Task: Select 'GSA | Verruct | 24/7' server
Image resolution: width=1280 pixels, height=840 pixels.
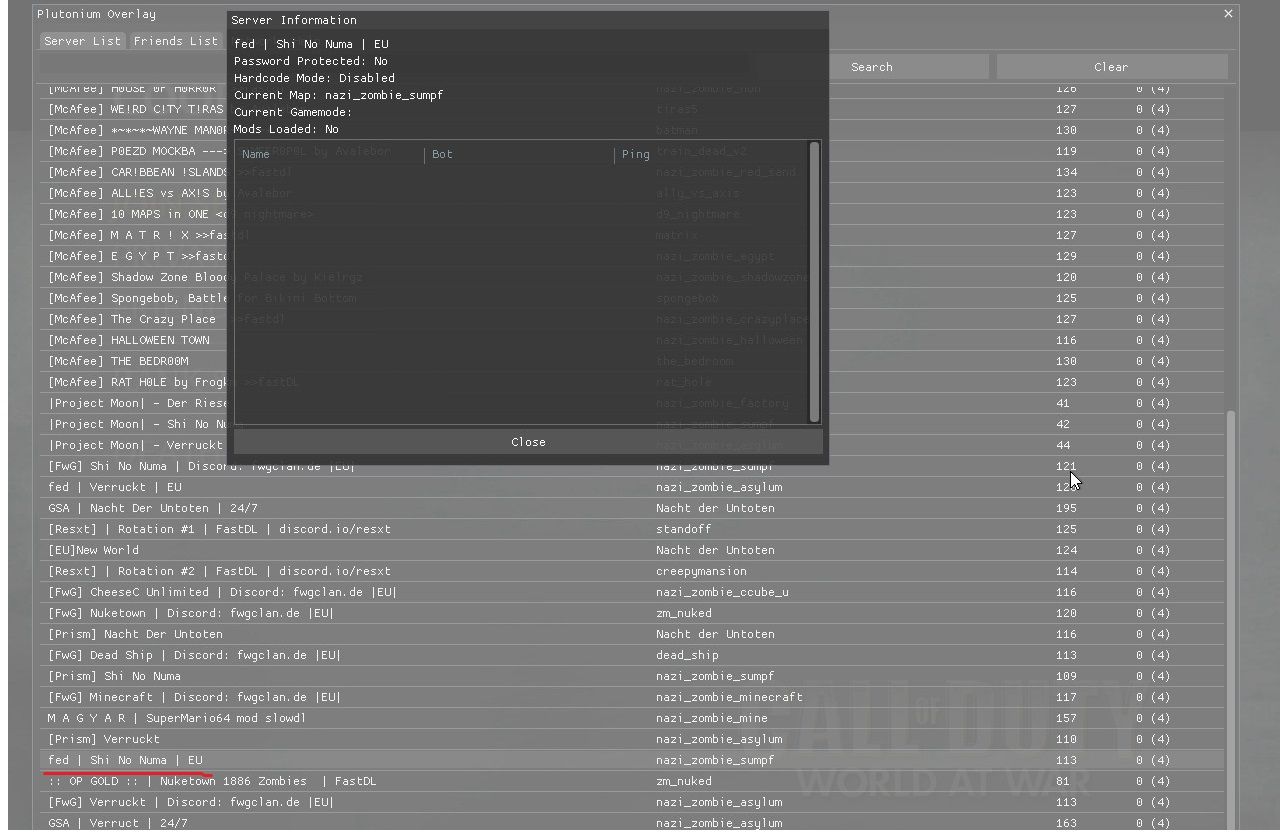Action: point(632,823)
